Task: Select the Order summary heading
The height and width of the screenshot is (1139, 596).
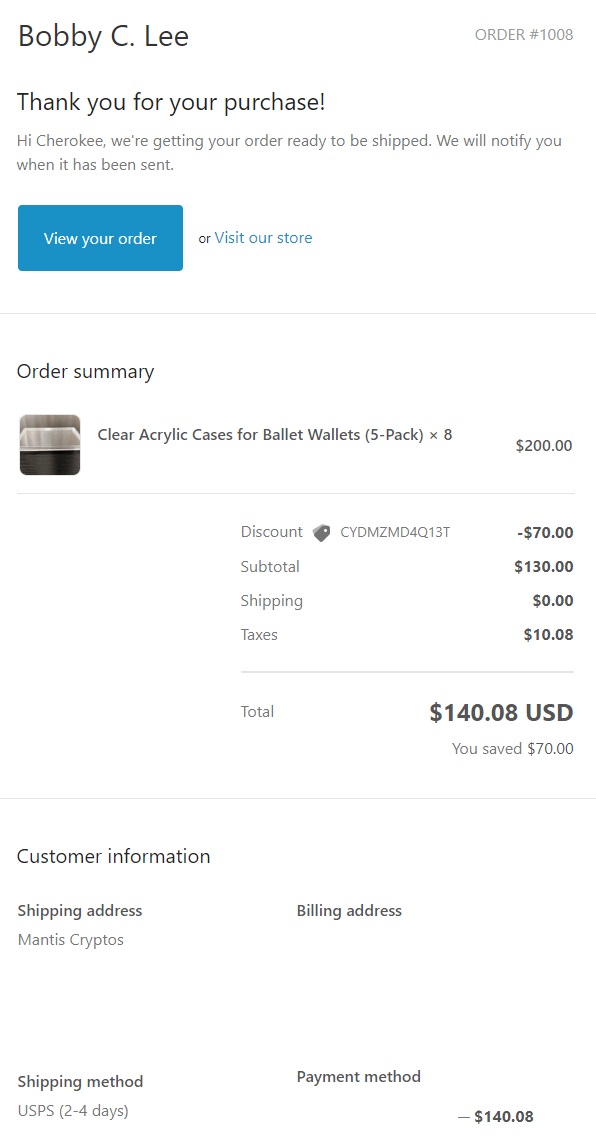Action: [86, 371]
